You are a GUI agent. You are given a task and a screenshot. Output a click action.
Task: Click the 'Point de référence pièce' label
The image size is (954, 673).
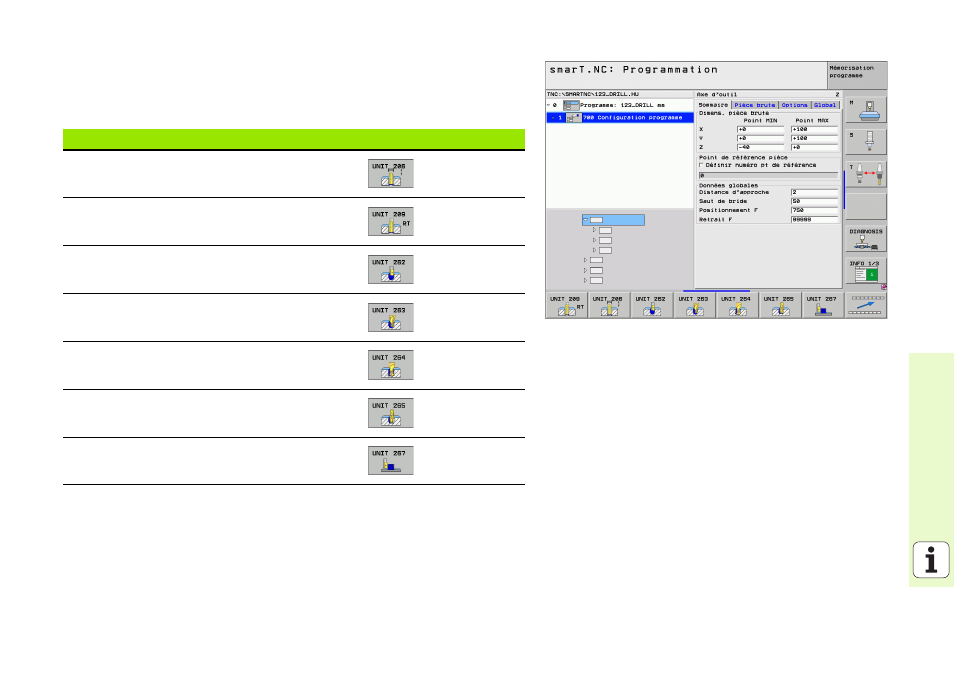click(x=743, y=158)
